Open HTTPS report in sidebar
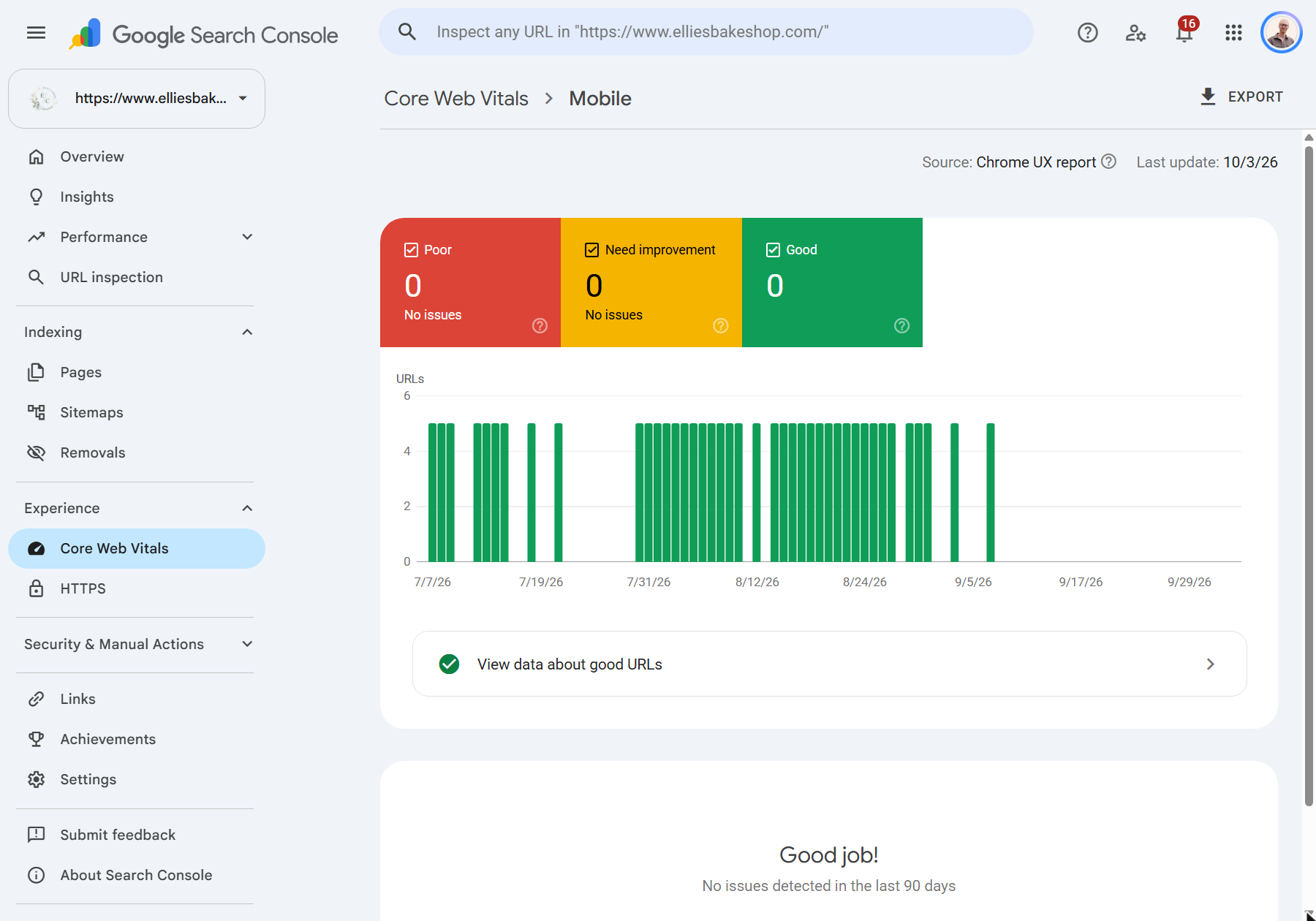The image size is (1316, 921). coord(137,588)
